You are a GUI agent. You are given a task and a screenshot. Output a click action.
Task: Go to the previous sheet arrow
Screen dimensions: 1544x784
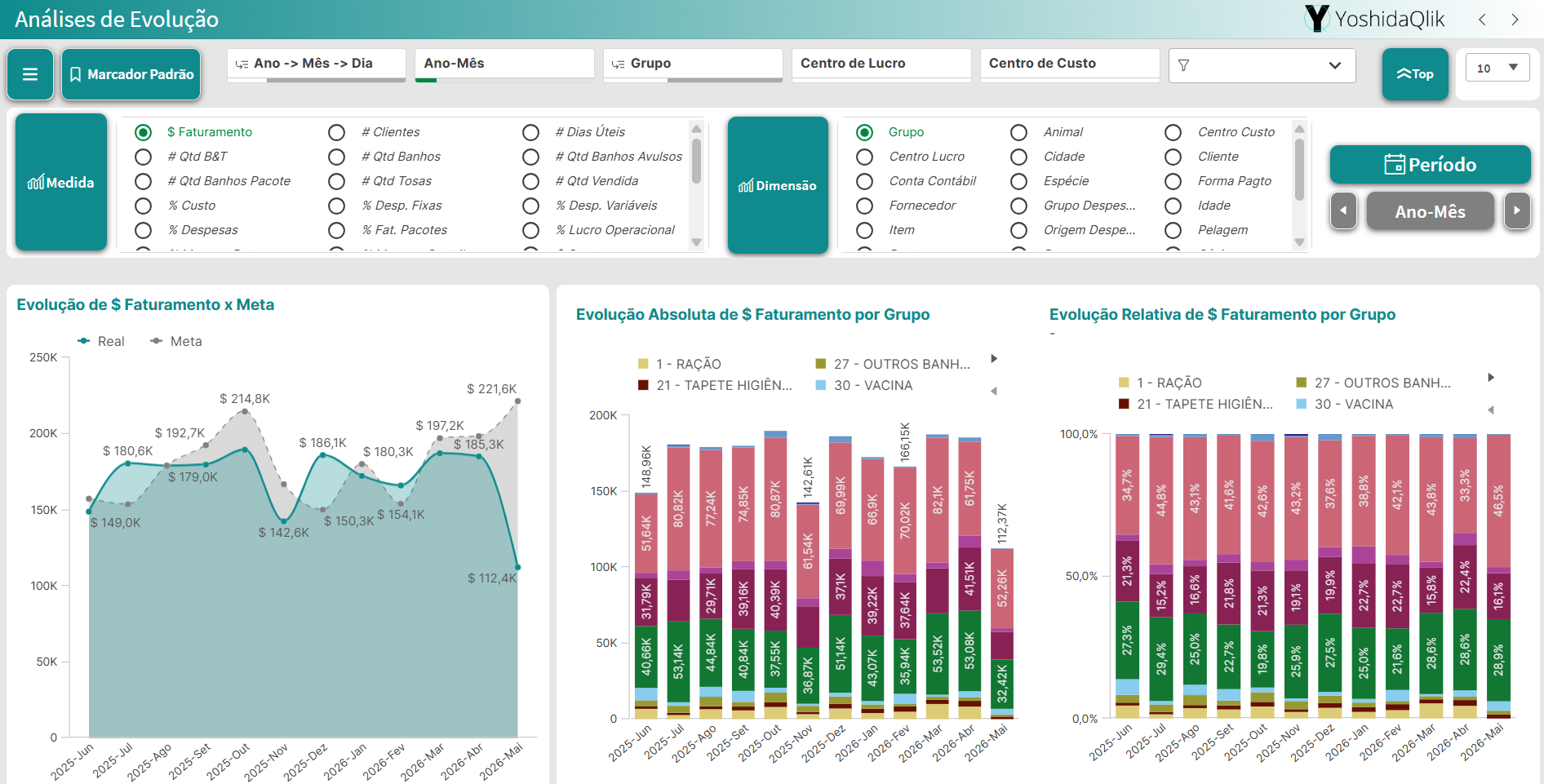point(1482,20)
